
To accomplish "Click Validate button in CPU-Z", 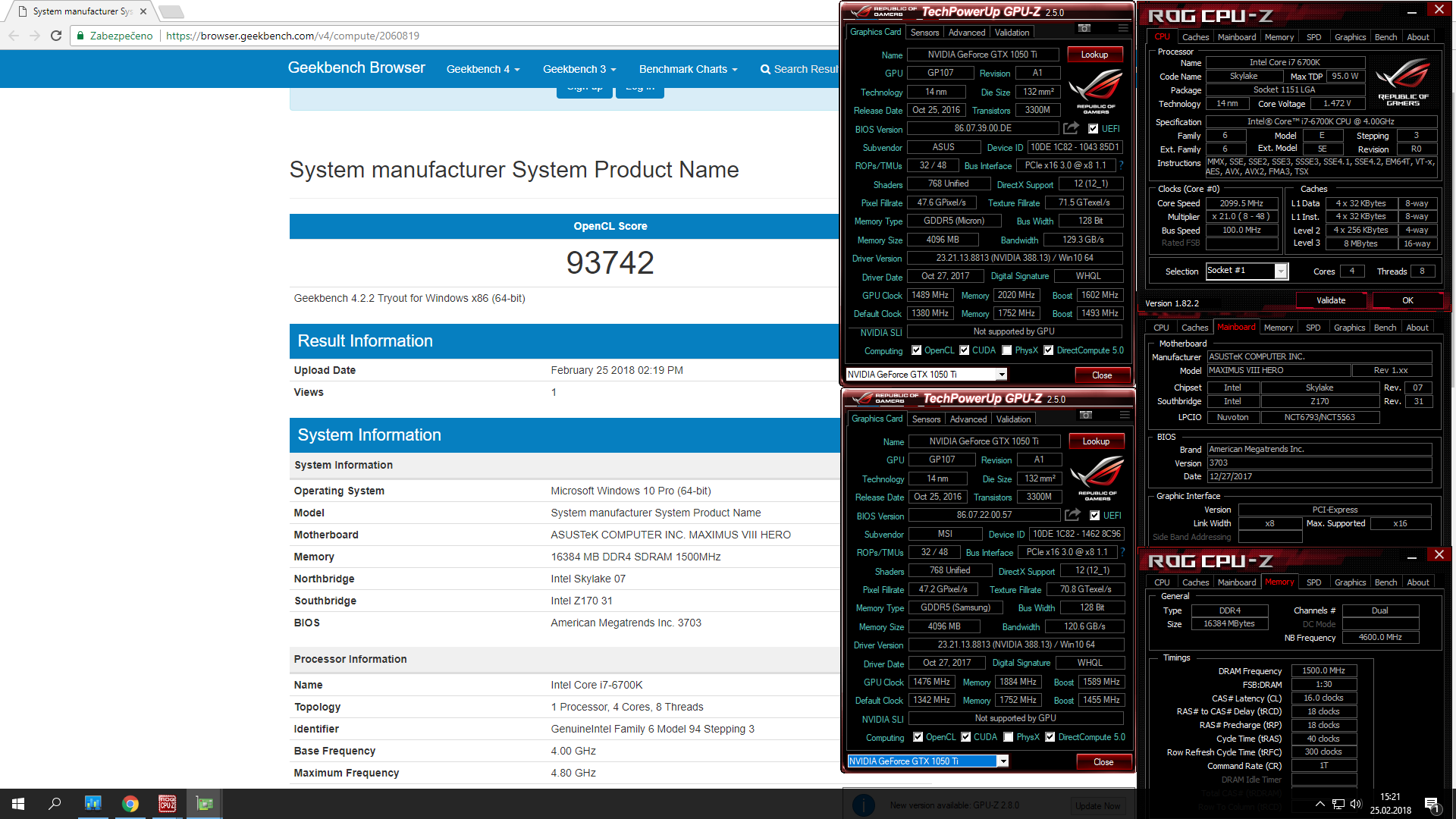I will tap(1331, 300).
